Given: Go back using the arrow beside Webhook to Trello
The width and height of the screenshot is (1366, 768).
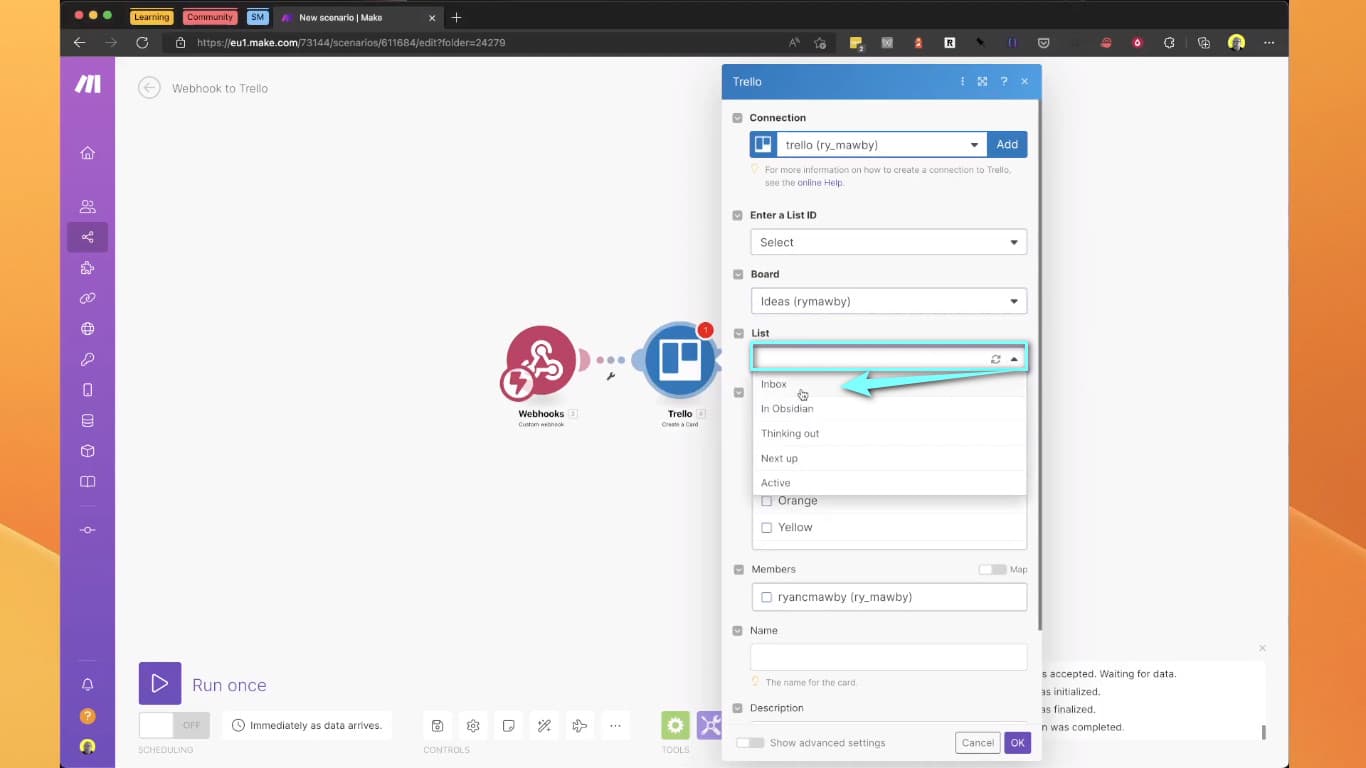Looking at the screenshot, I should 149,88.
